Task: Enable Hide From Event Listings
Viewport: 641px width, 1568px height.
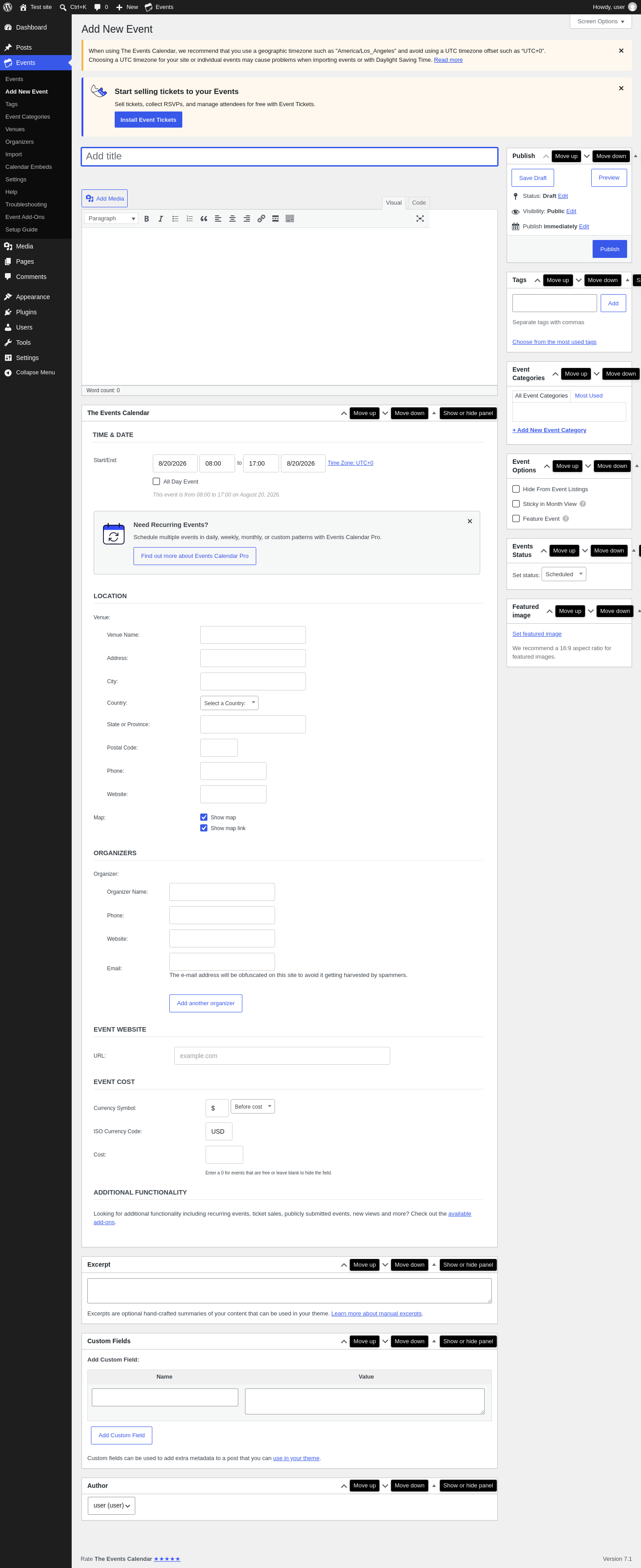Action: point(516,489)
